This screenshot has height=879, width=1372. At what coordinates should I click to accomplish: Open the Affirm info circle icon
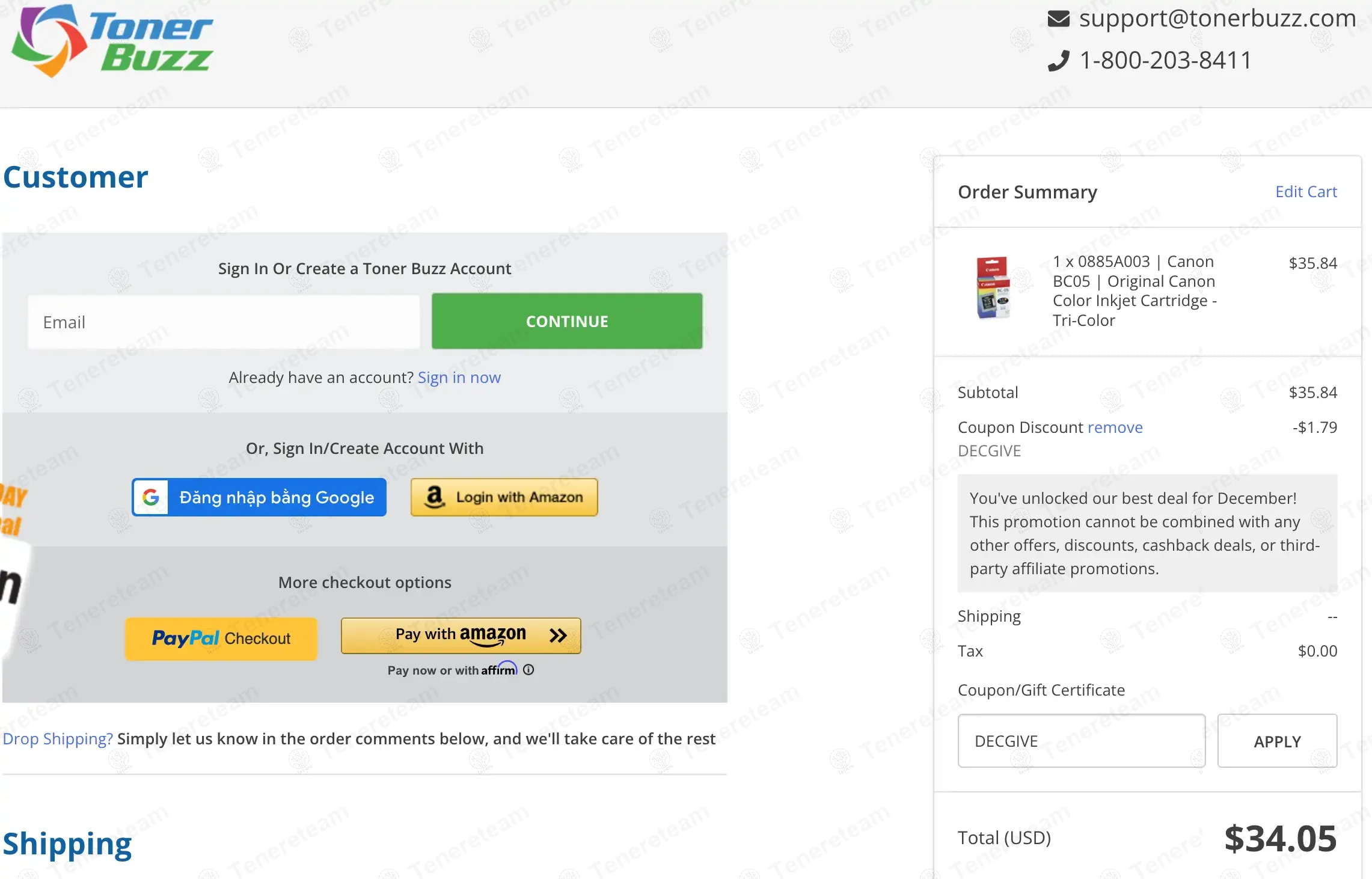tap(528, 670)
